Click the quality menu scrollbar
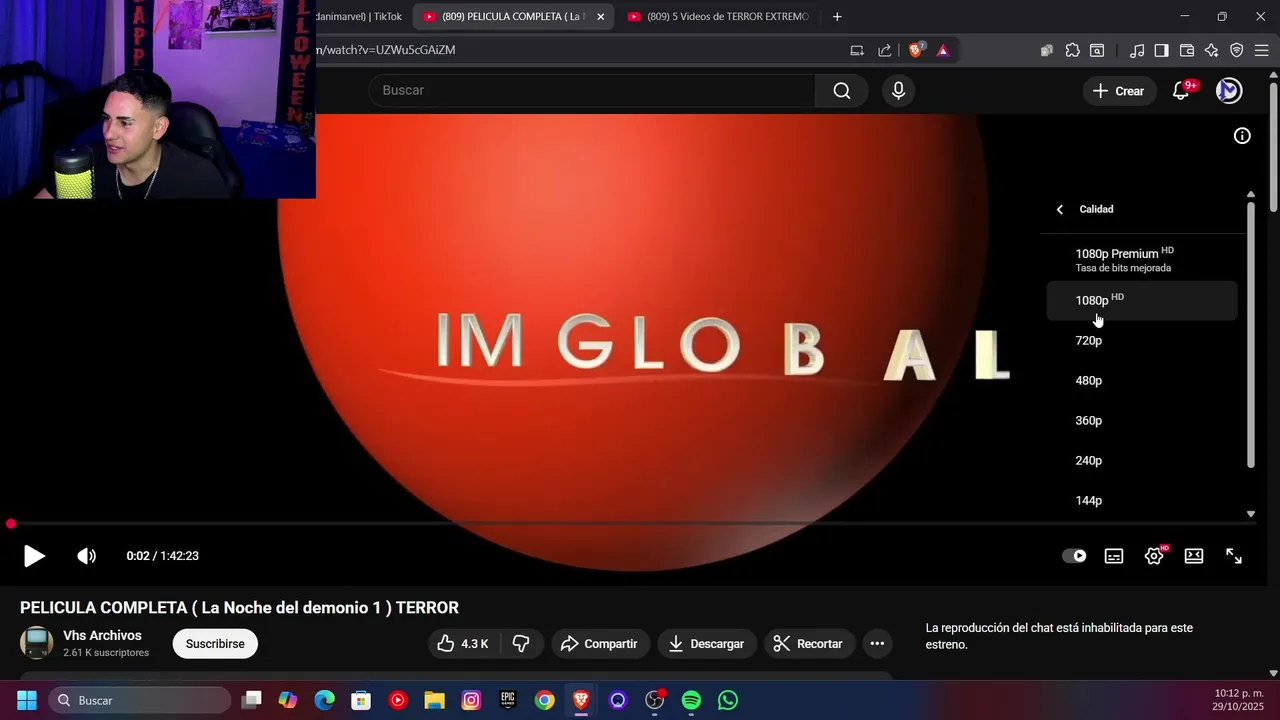This screenshot has height=720, width=1280. [x=1251, y=335]
